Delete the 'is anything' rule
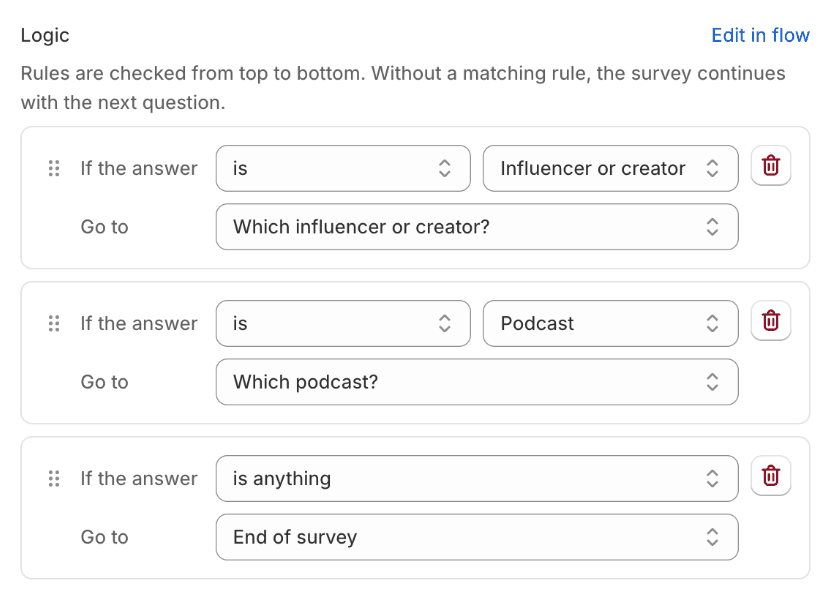The image size is (834, 600). click(x=771, y=476)
